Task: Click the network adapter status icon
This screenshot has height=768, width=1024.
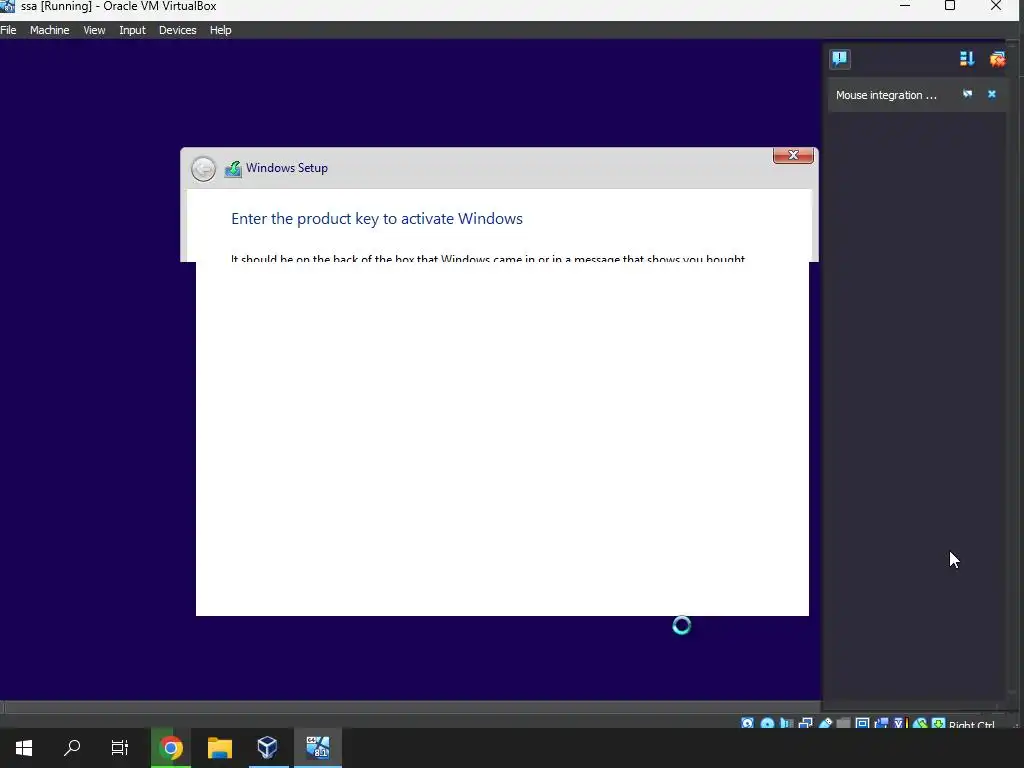Action: 806,724
